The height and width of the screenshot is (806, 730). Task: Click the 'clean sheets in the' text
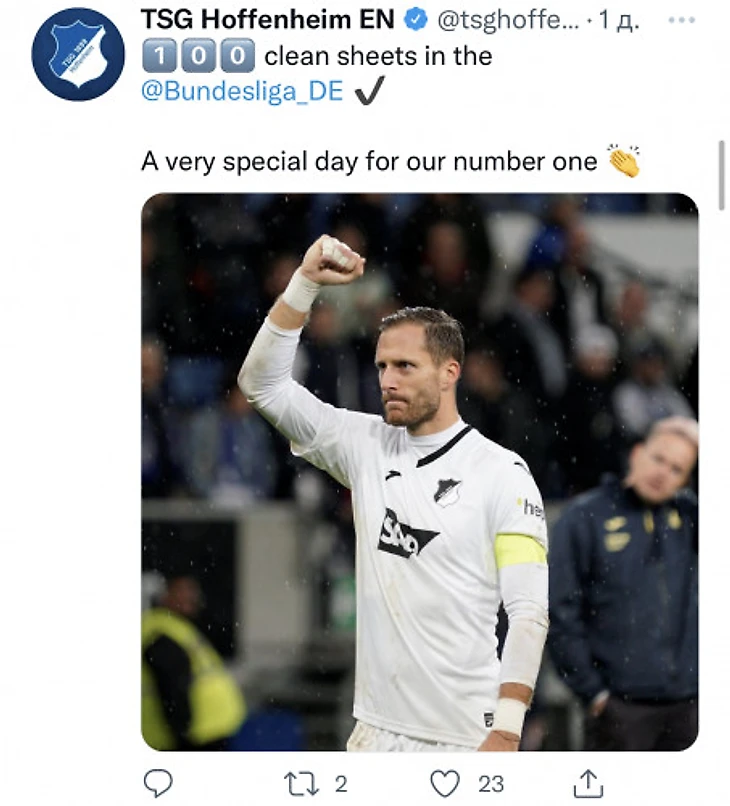378,56
